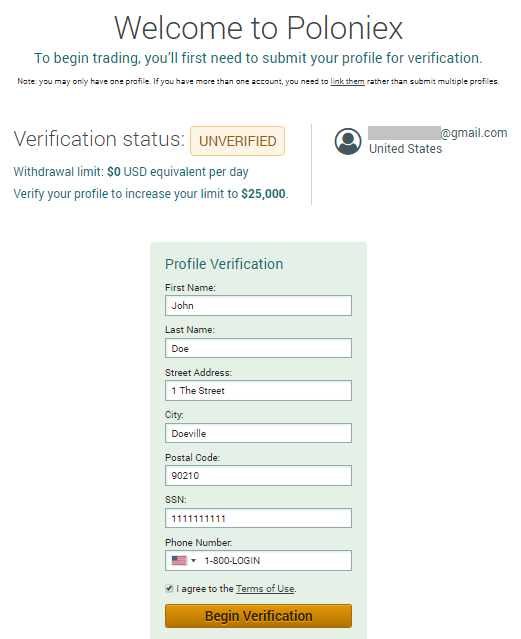Click the user profile avatar icon
The width and height of the screenshot is (521, 639).
click(x=348, y=141)
